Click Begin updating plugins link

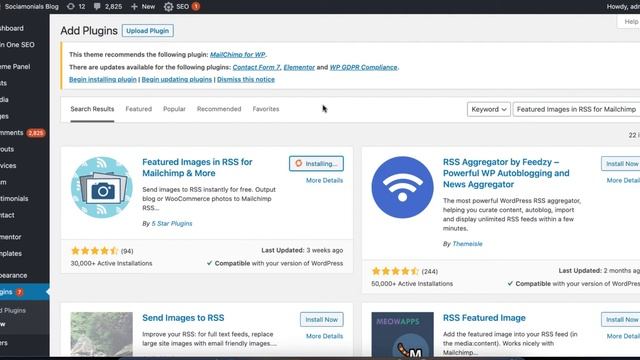coord(177,80)
